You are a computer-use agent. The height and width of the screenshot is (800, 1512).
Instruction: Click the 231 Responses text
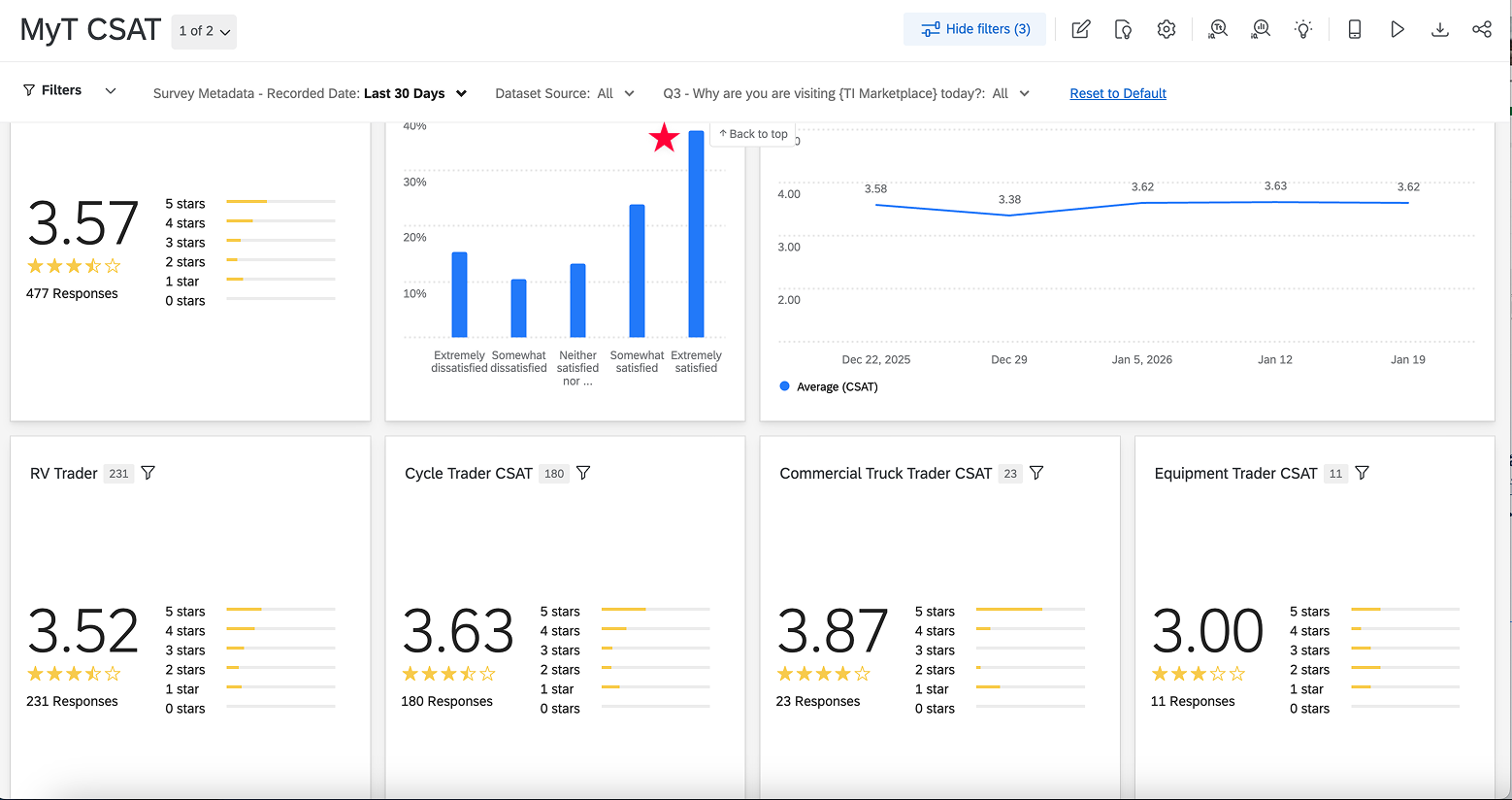[x=72, y=702]
